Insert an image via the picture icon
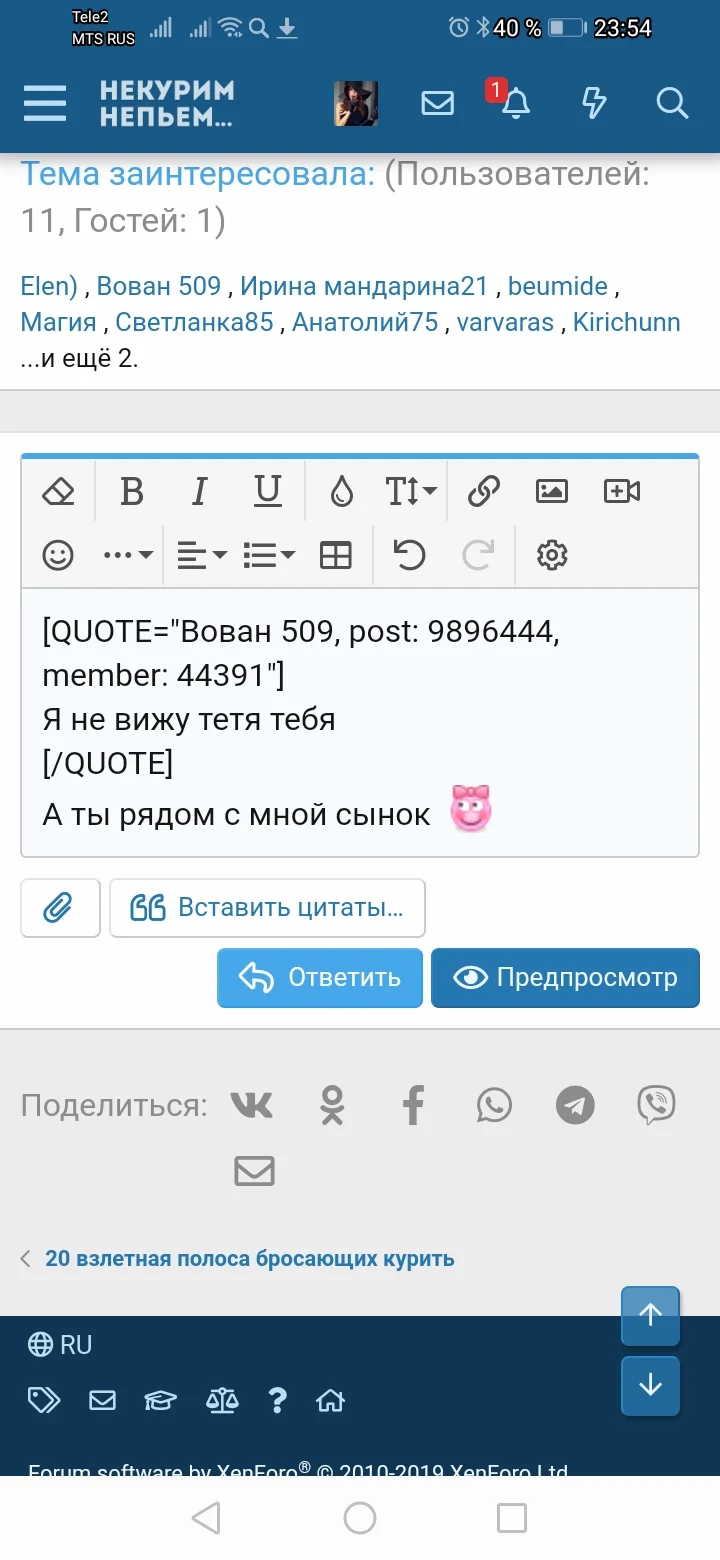Image resolution: width=720 pixels, height=1560 pixels. click(x=552, y=491)
